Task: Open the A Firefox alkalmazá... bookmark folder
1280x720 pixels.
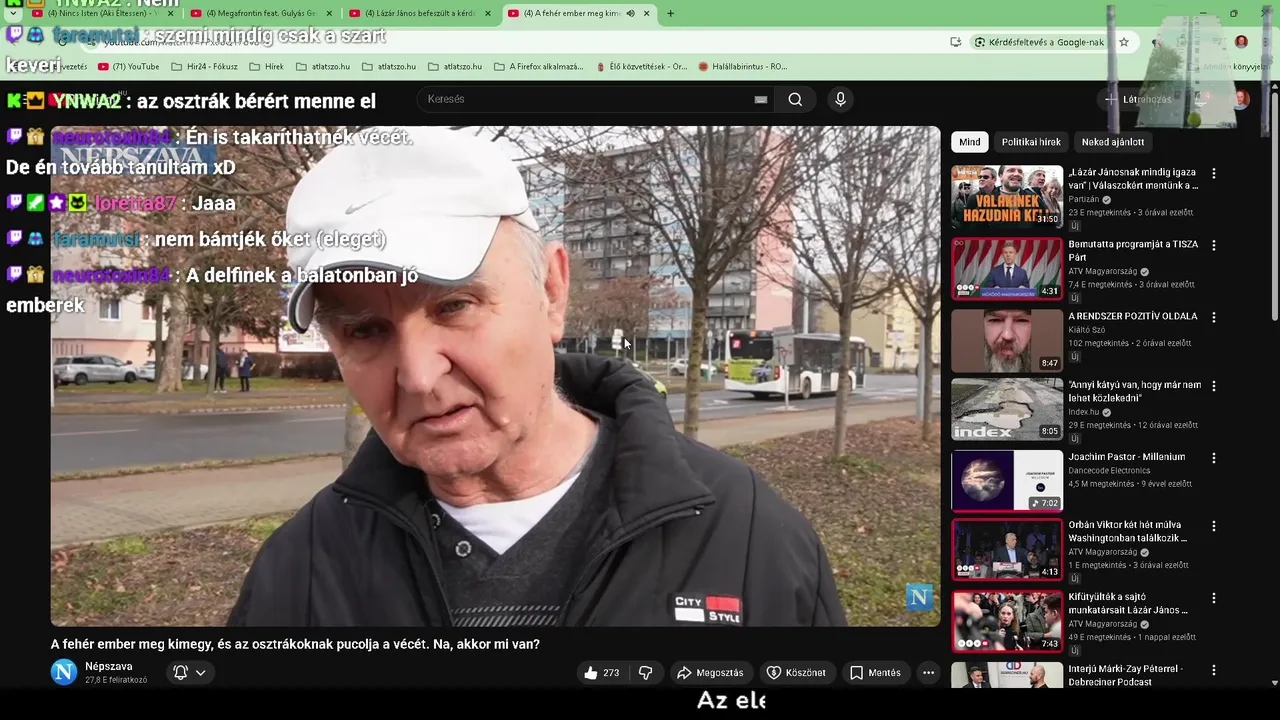Action: coord(538,67)
